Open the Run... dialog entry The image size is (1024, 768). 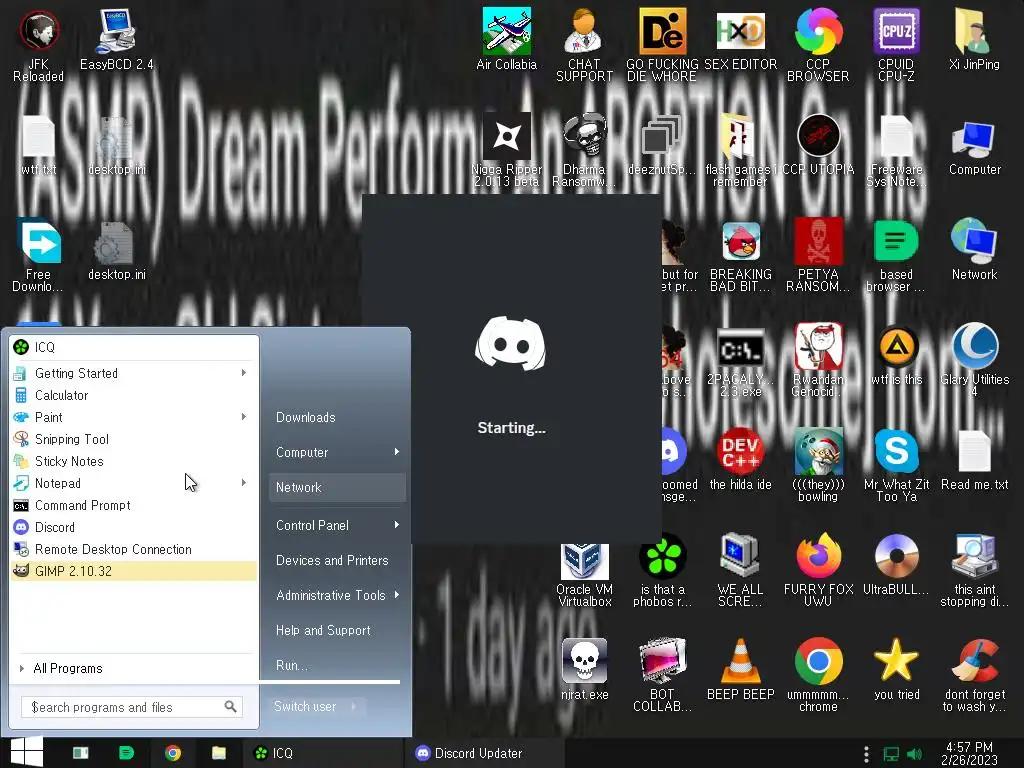(337, 665)
